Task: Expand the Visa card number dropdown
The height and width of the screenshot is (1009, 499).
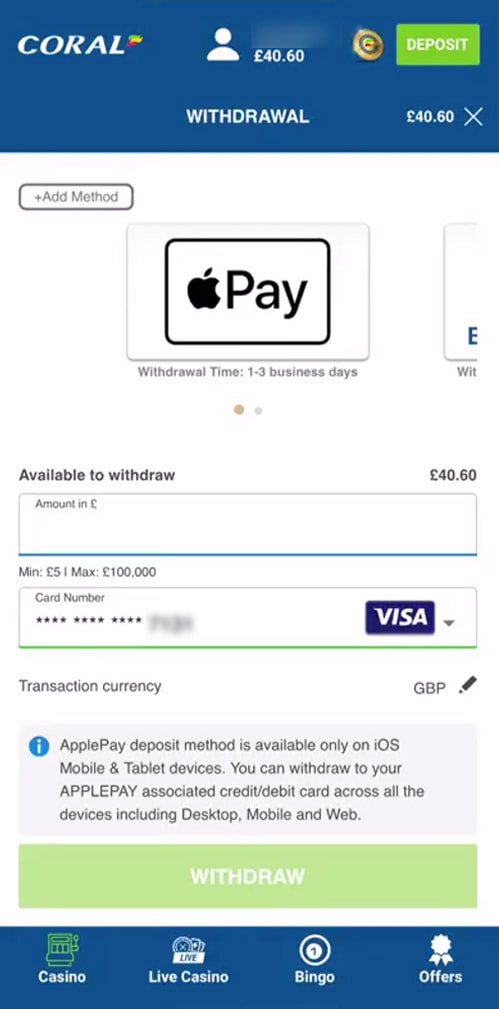Action: coord(449,623)
